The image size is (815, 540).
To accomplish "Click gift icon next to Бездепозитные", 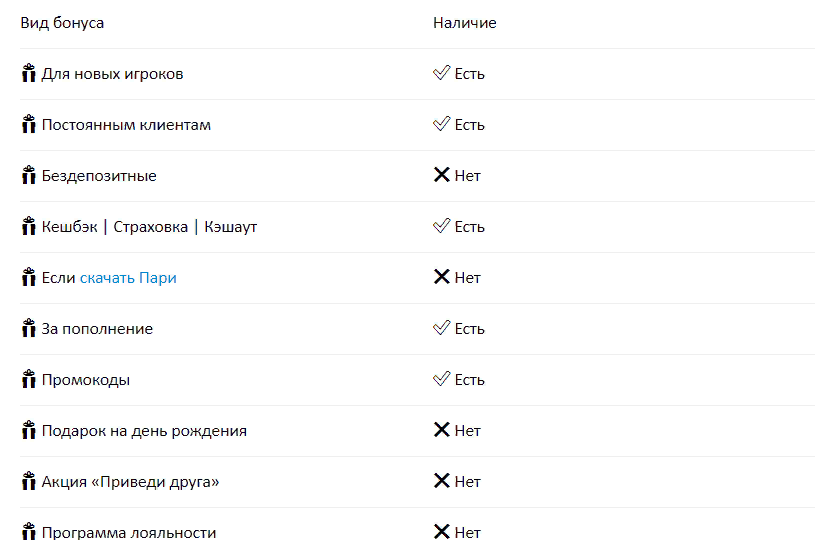I will pyautogui.click(x=29, y=175).
